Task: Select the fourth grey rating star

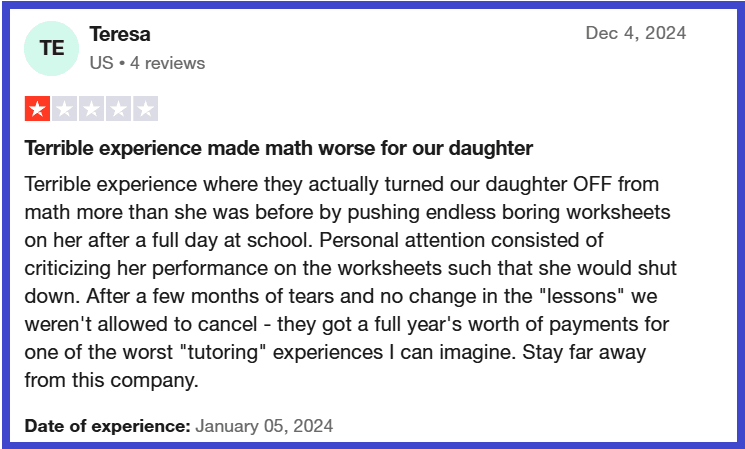Action: tap(118, 109)
